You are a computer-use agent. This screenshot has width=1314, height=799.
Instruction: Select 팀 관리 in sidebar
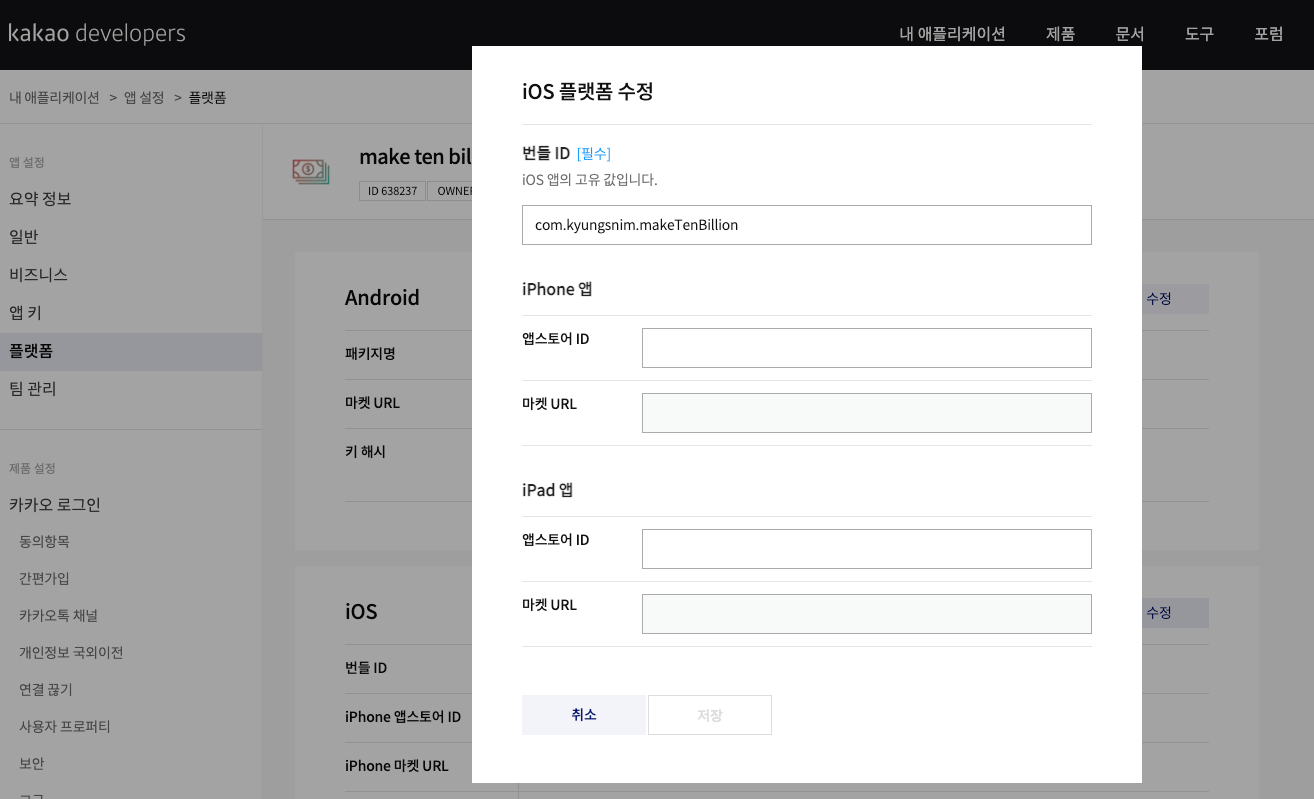click(x=131, y=389)
